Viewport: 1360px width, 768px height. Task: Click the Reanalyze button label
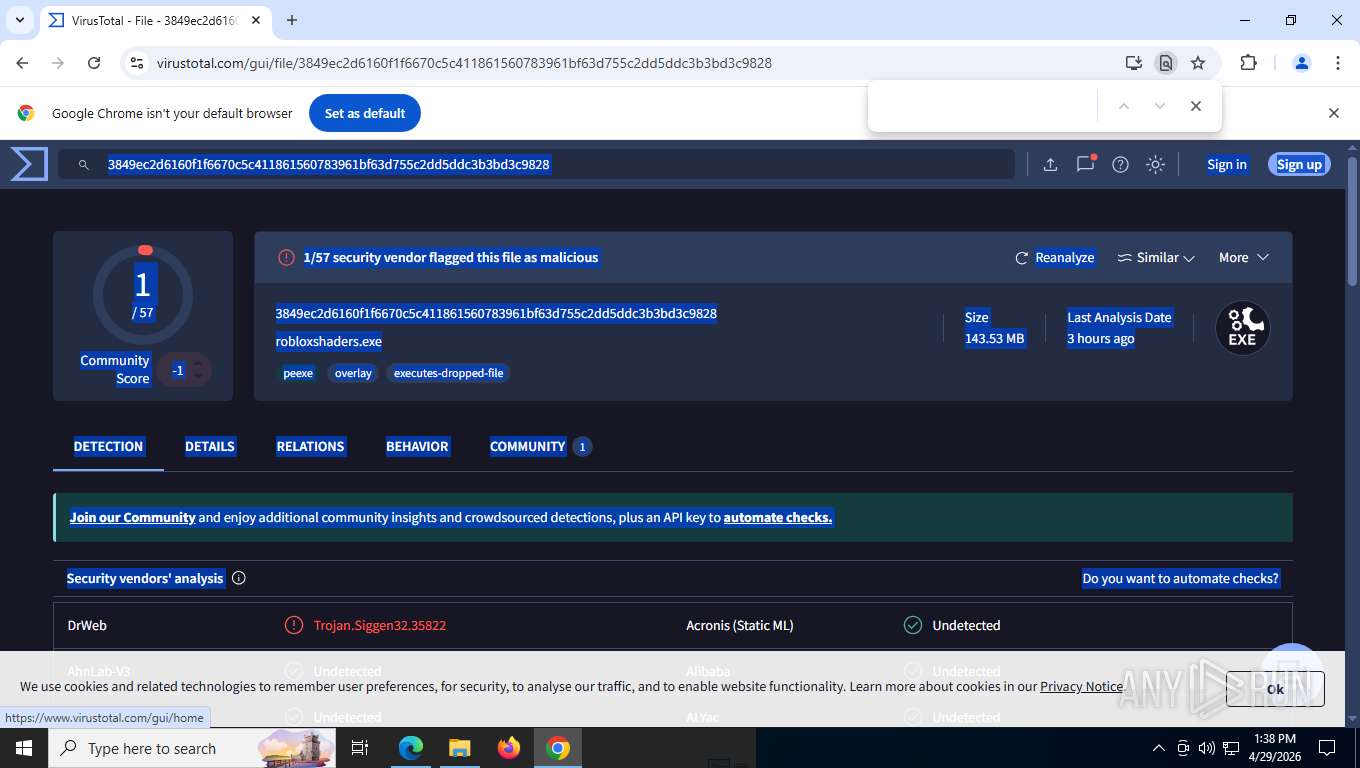[1064, 258]
